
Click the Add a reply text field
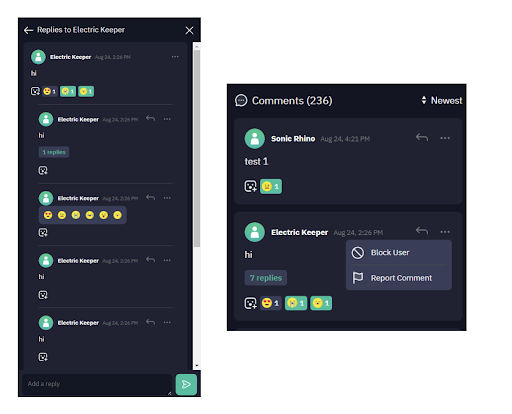click(97, 384)
